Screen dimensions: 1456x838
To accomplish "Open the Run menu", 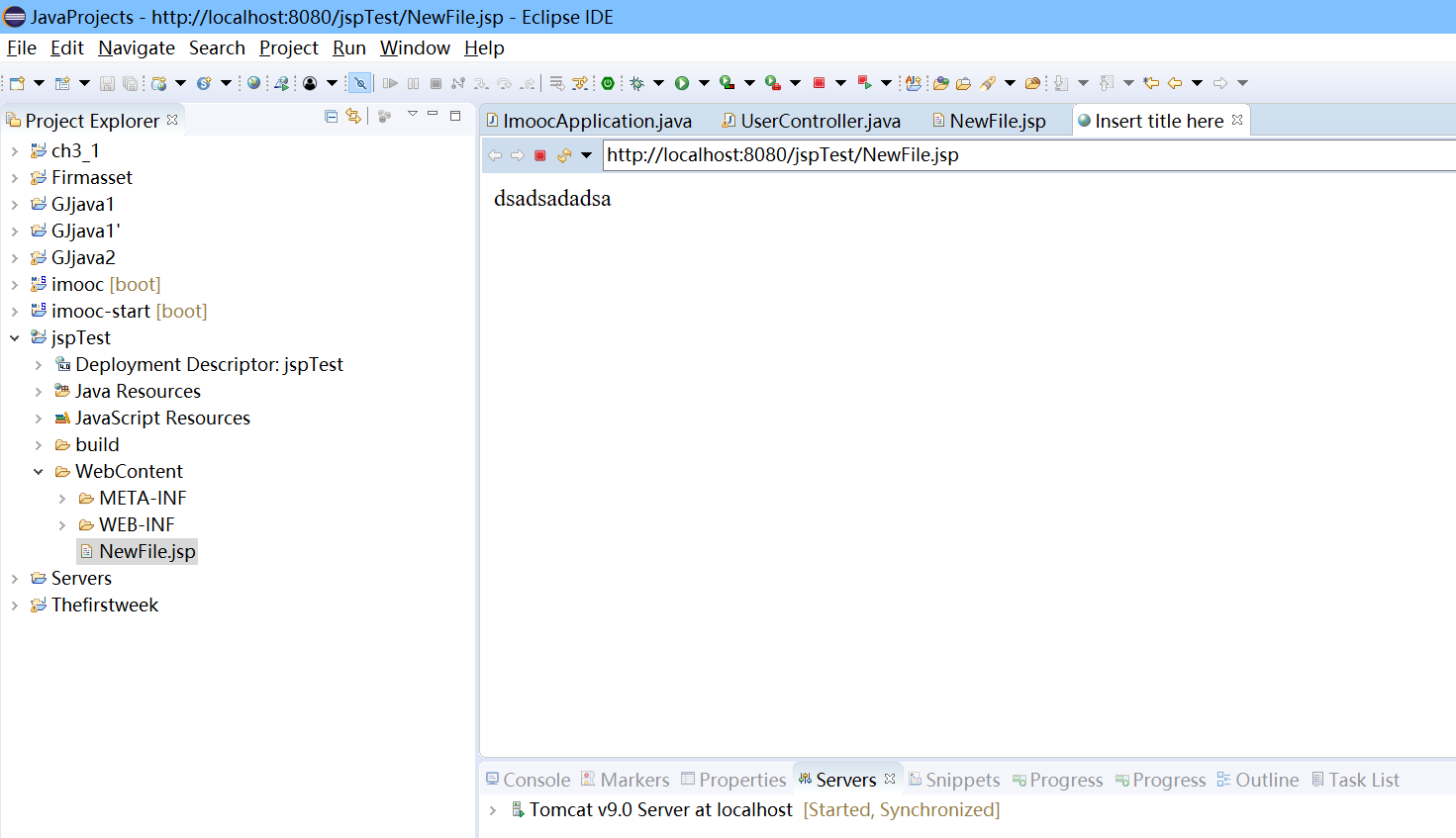I will click(349, 47).
